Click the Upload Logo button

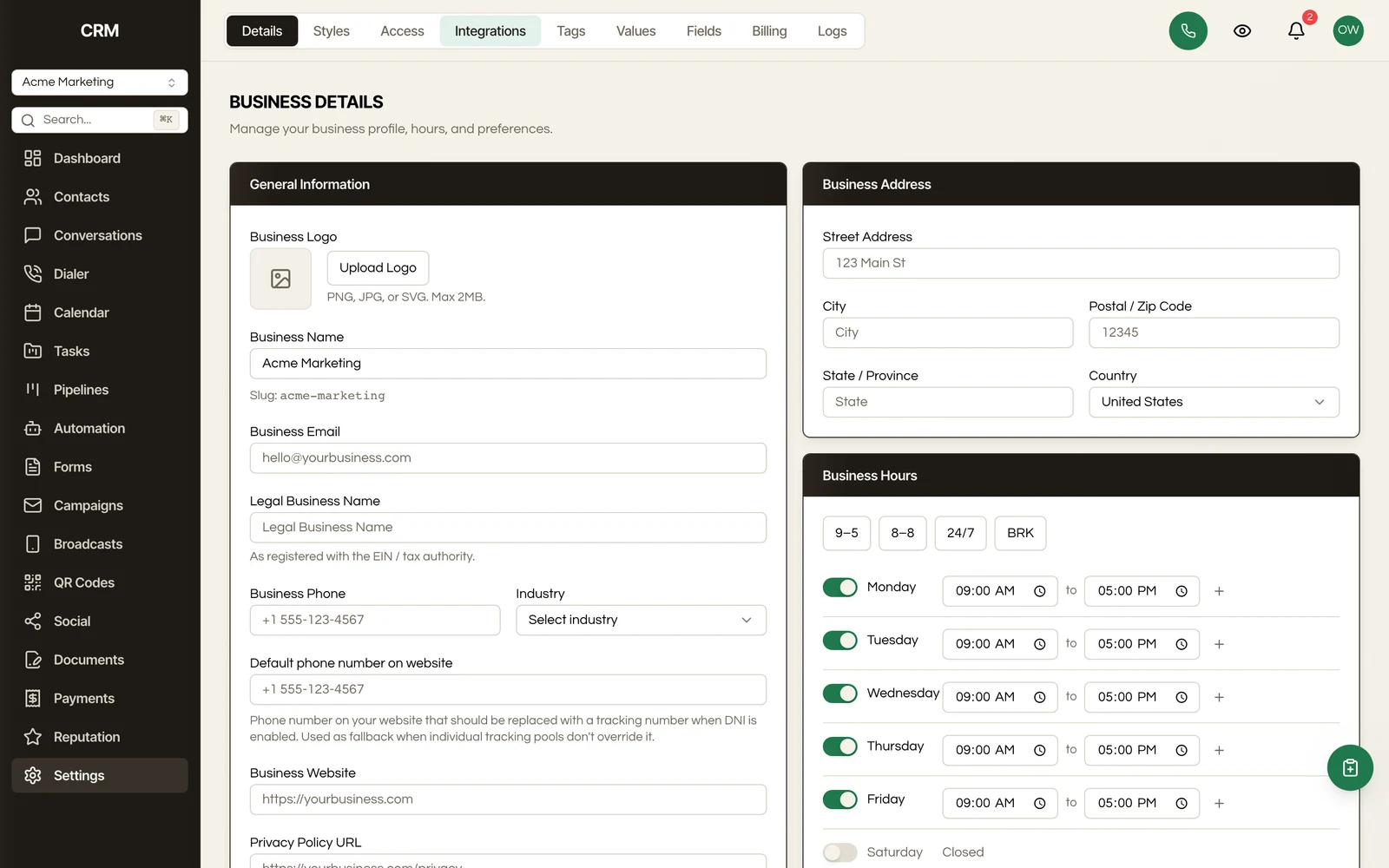pos(378,267)
